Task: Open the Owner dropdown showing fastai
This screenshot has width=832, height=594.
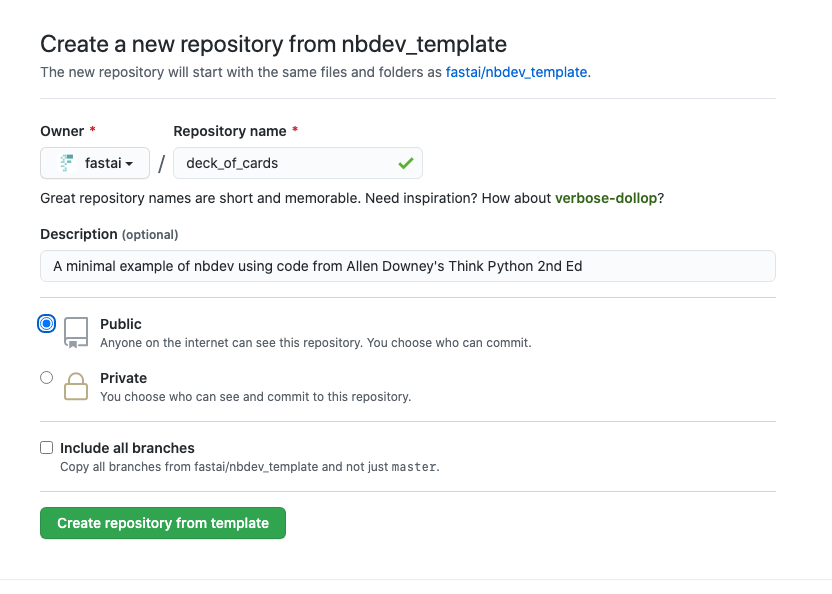Action: pos(95,163)
